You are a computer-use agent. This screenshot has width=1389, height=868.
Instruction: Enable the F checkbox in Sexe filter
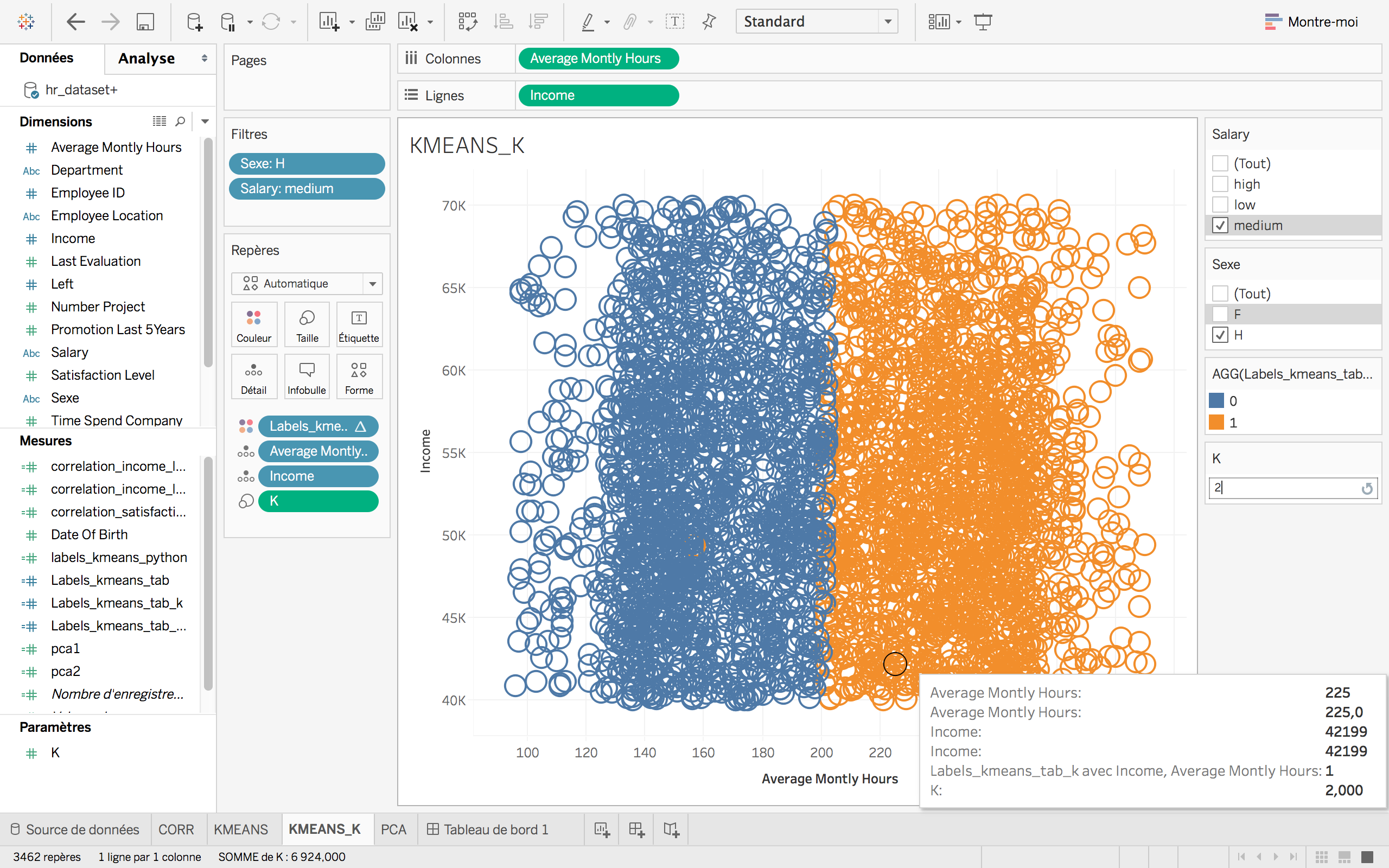point(1220,314)
